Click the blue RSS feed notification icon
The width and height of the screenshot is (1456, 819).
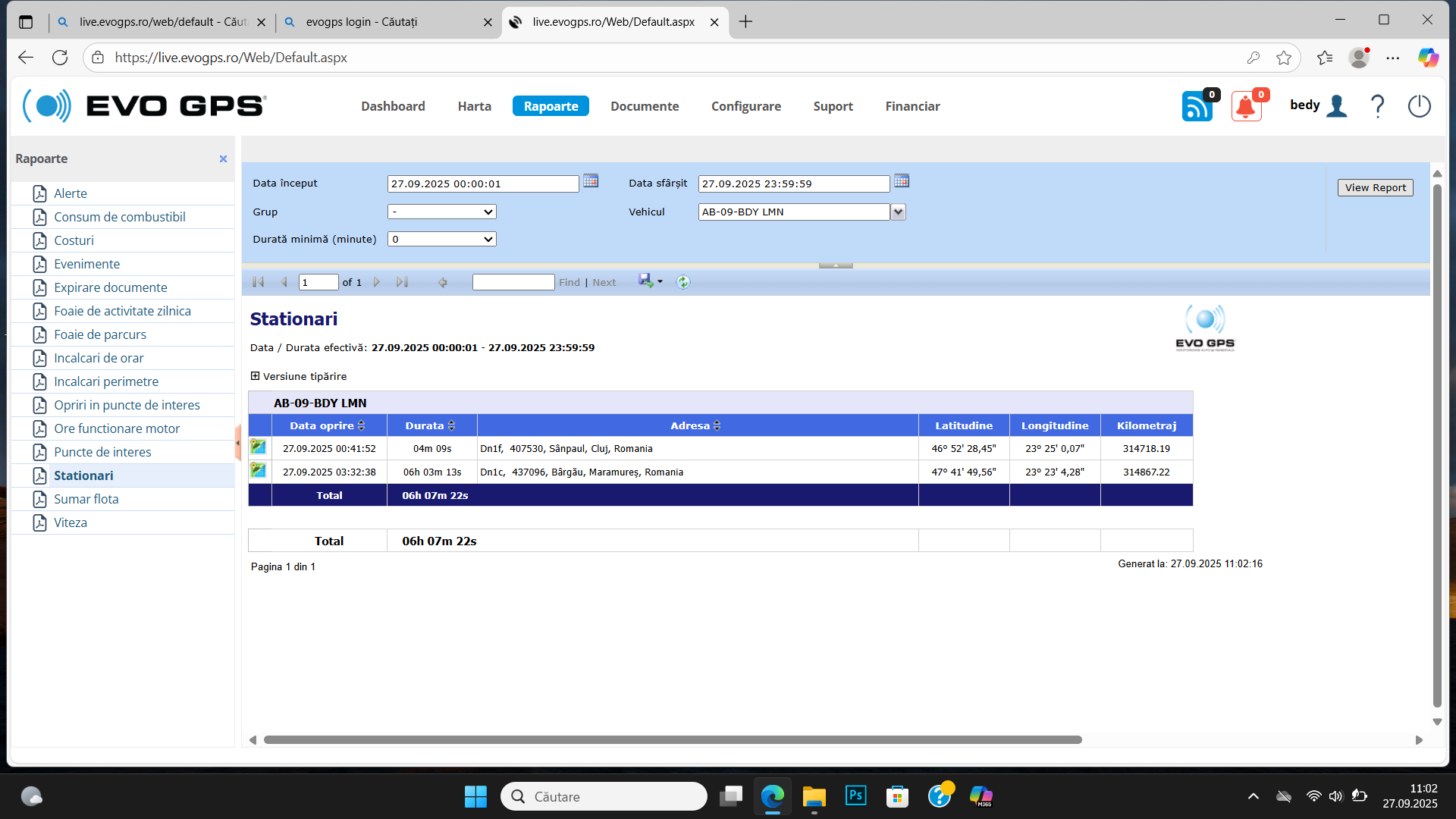click(1197, 107)
